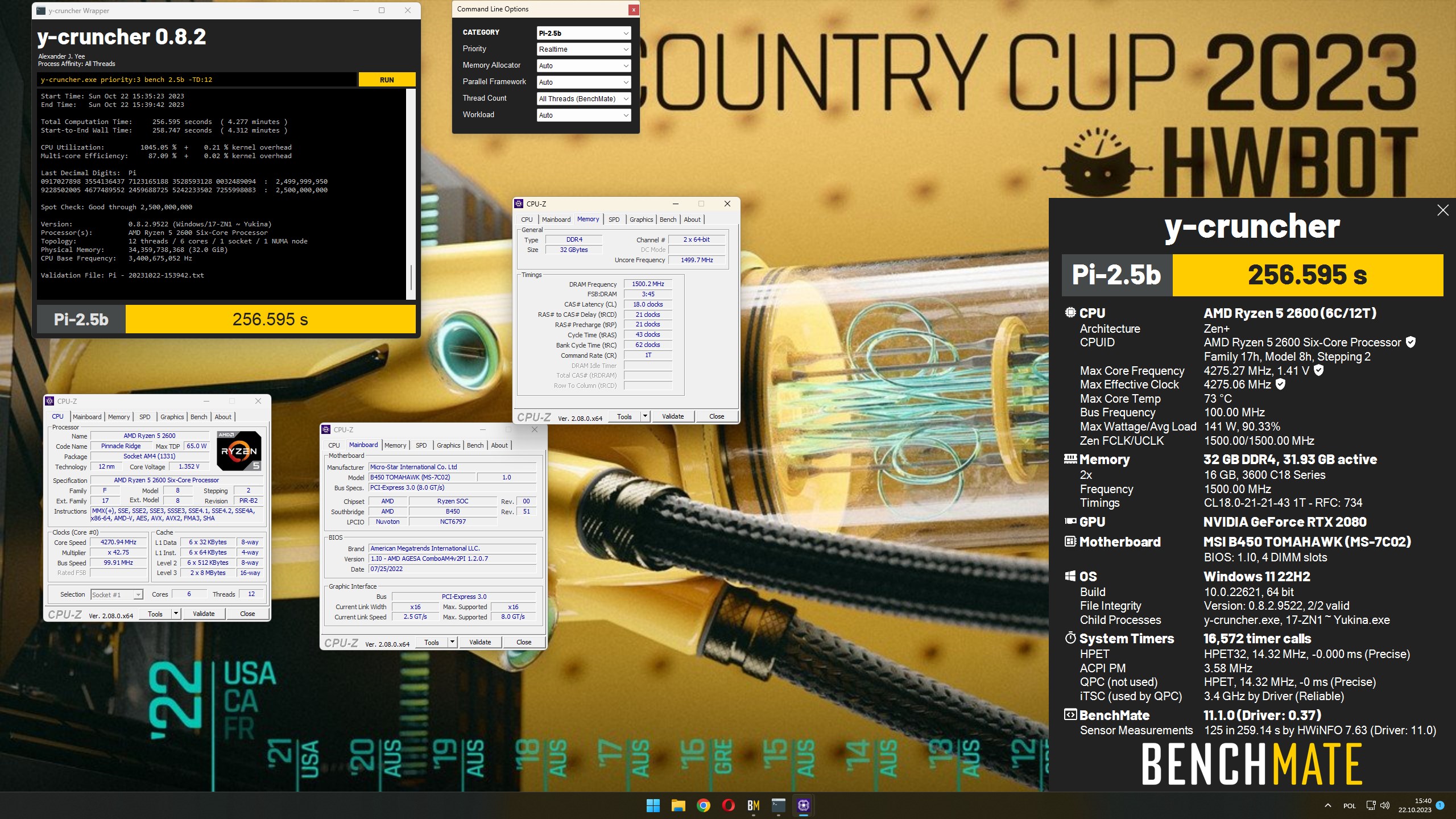
Task: Click the Max Core Frequency verified shield icon
Action: (x=1318, y=370)
